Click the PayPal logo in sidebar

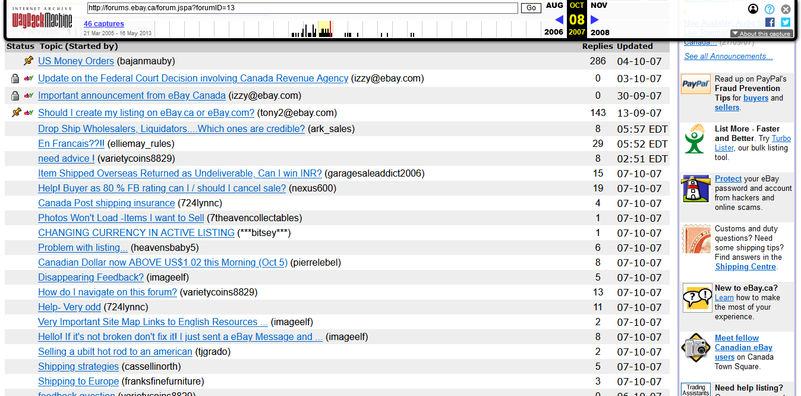[x=695, y=84]
